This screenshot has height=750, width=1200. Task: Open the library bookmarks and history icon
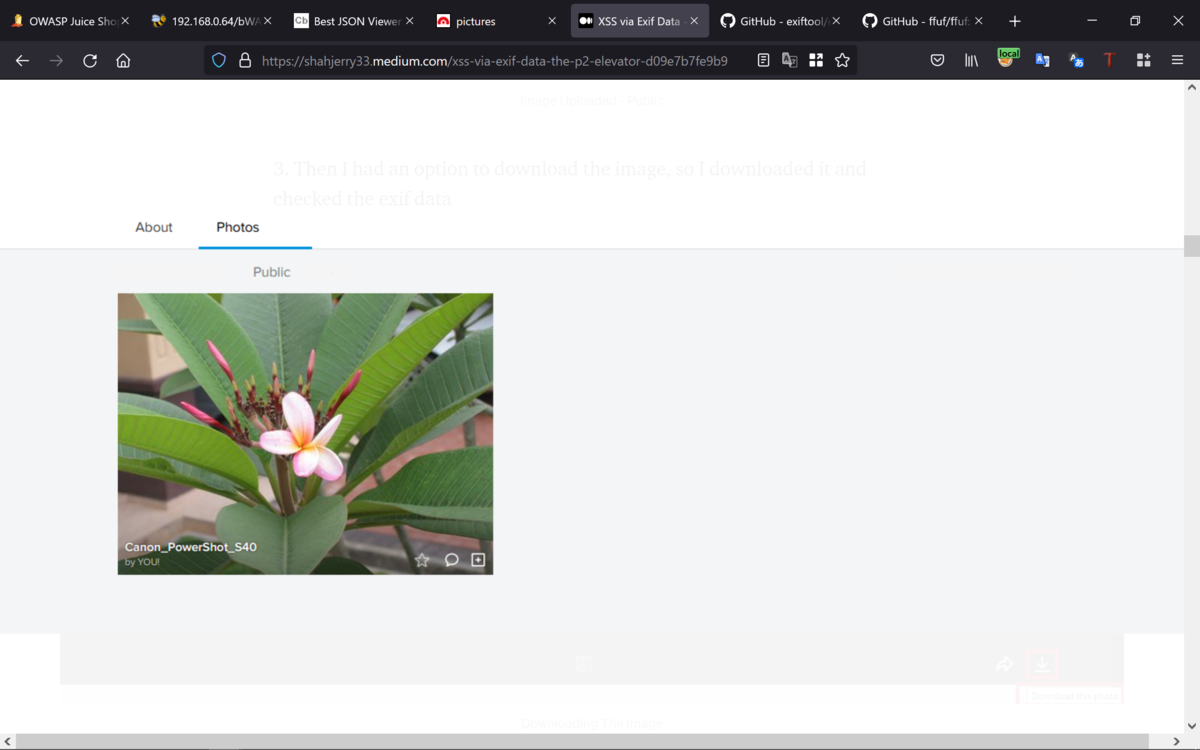971,61
